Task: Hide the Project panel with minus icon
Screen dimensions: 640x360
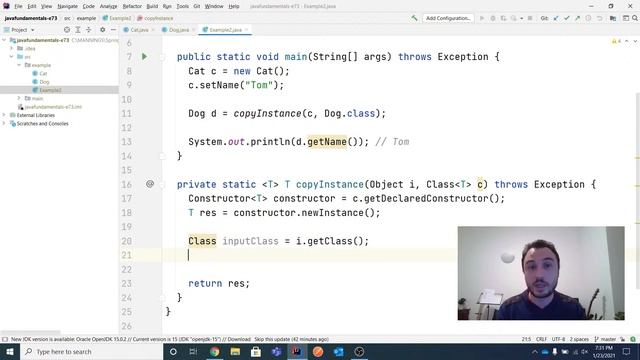Action: (113, 30)
